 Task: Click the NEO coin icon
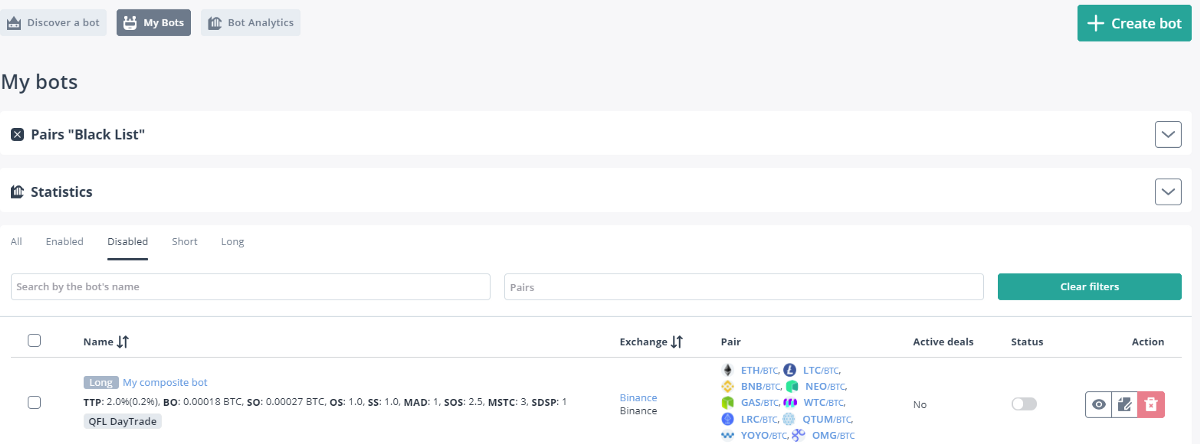[792, 386]
